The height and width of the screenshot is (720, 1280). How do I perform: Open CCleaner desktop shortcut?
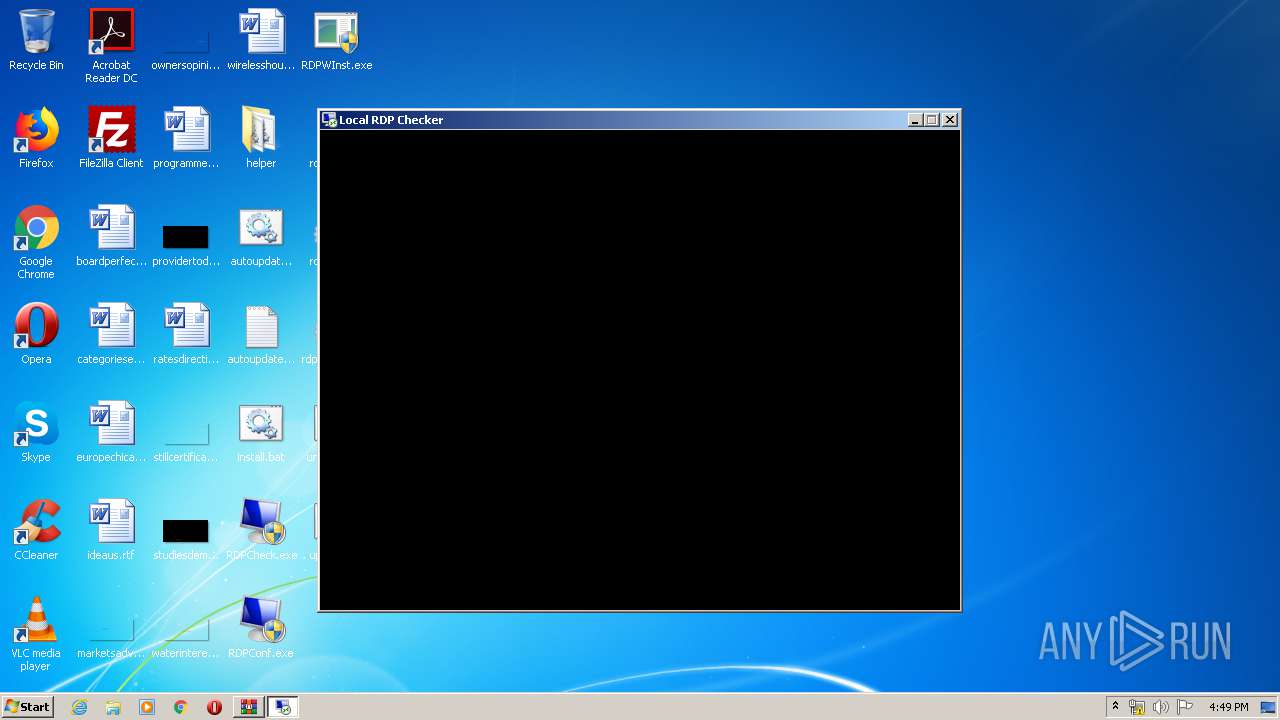(x=36, y=530)
